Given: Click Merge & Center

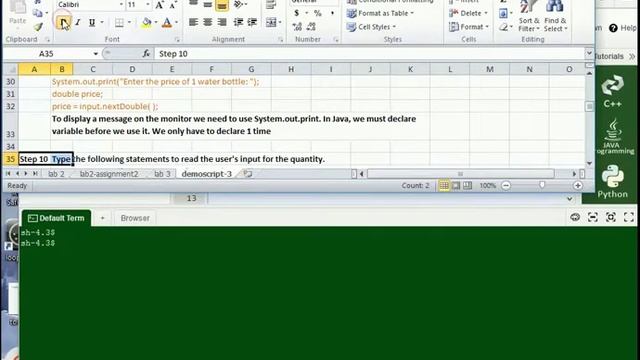Looking at the screenshot, I should coord(271,22).
